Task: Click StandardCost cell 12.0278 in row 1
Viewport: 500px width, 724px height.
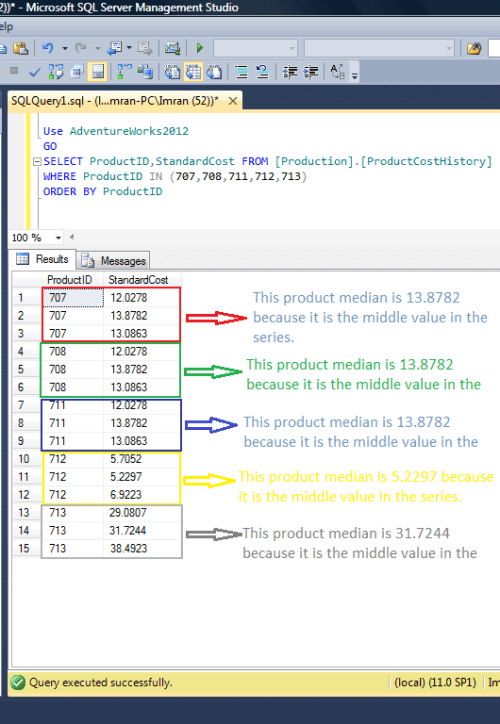Action: pos(142,298)
